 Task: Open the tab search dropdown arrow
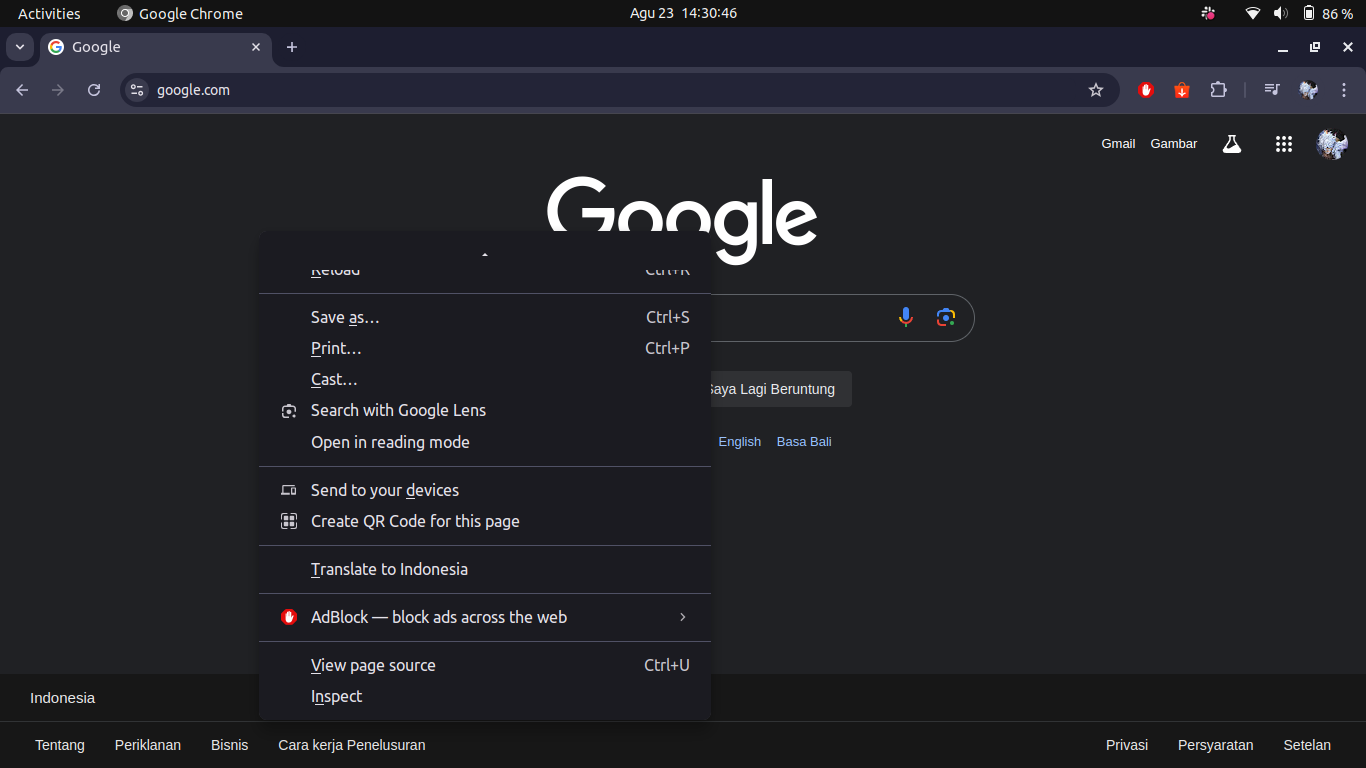[x=20, y=47]
